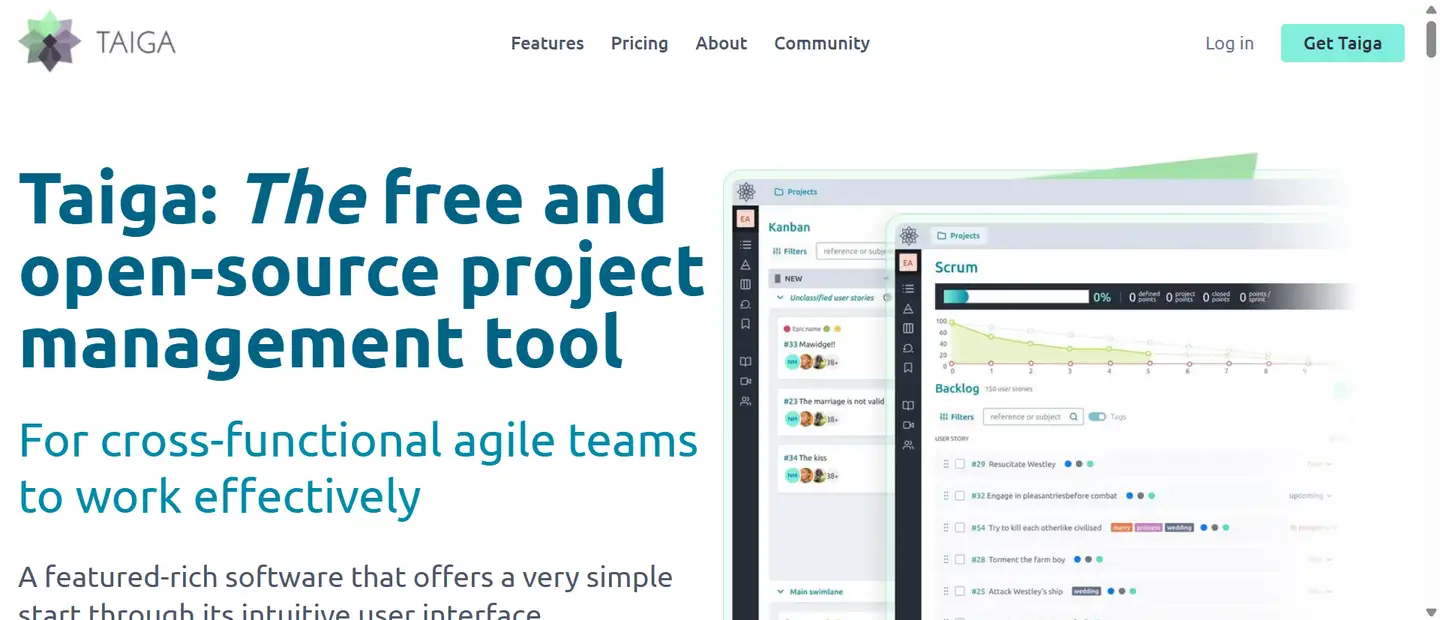Image resolution: width=1440 pixels, height=620 pixels.
Task: Open Projects breadcrumb in Kanban window
Action: point(796,192)
